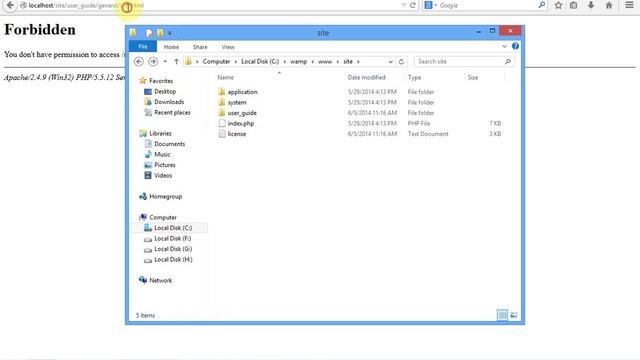Select Computer in the navigation pane

[163, 218]
